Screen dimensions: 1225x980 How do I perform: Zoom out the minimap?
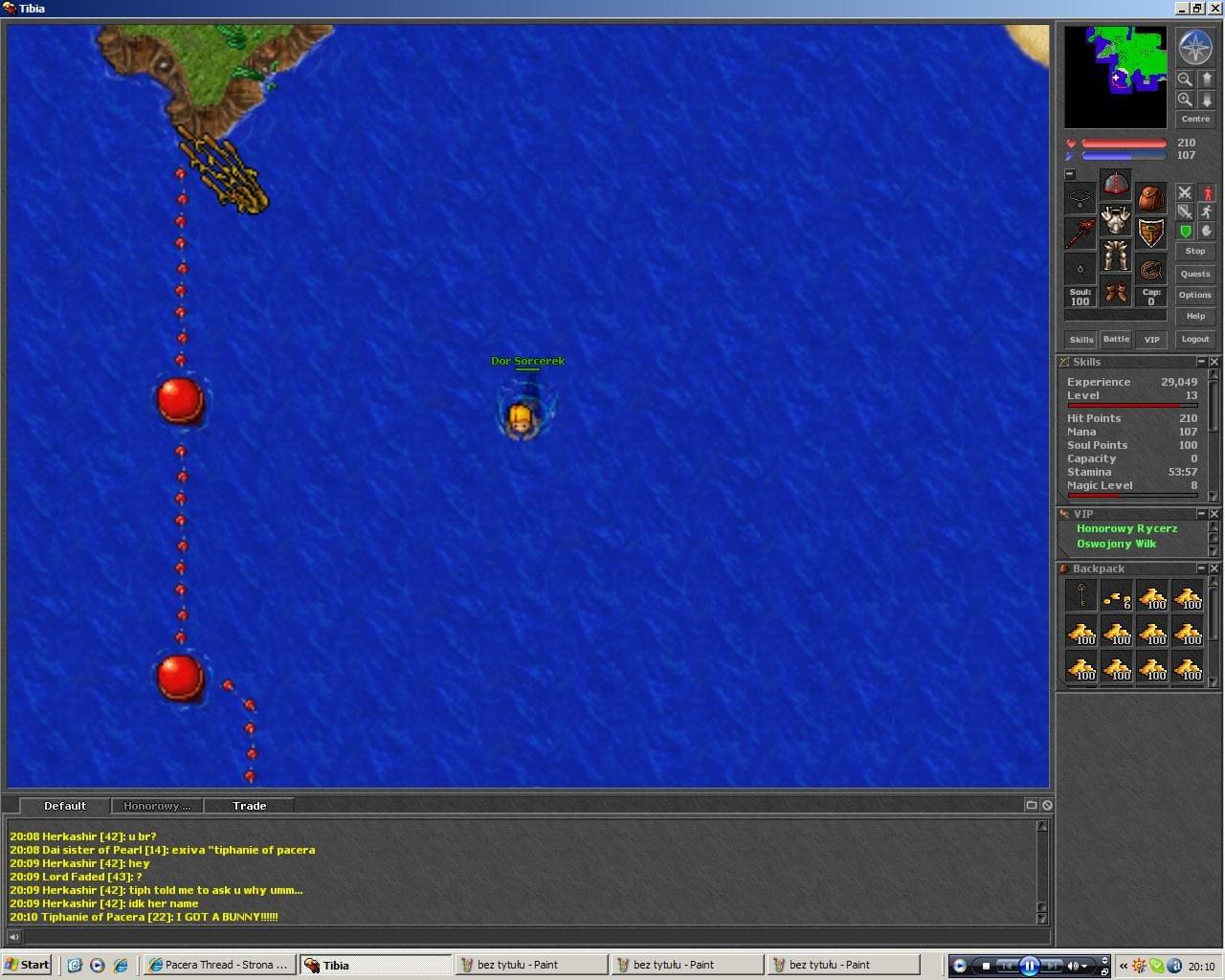pyautogui.click(x=1185, y=79)
